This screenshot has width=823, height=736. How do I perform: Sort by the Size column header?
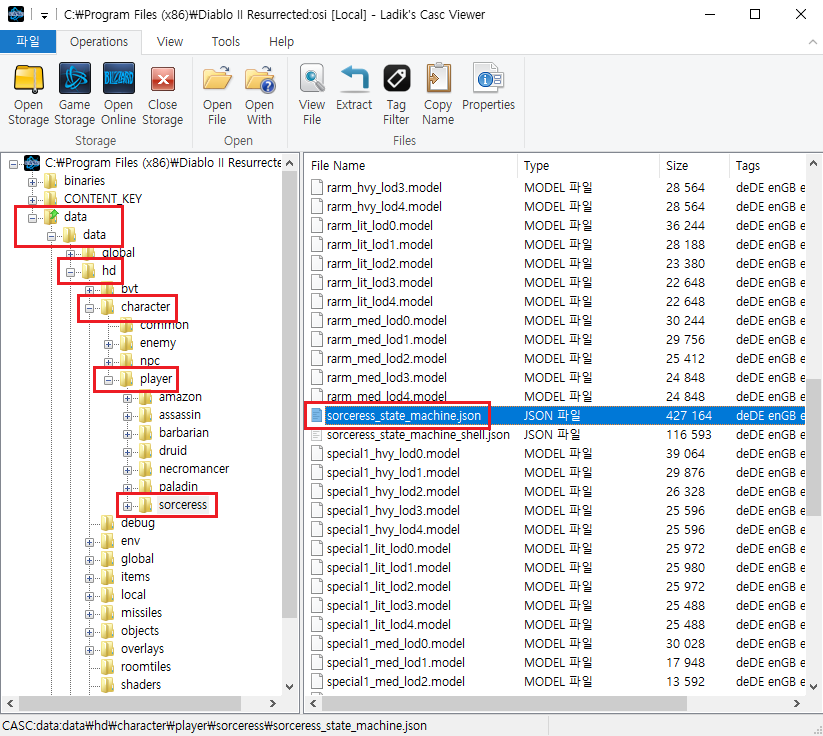(x=694, y=166)
